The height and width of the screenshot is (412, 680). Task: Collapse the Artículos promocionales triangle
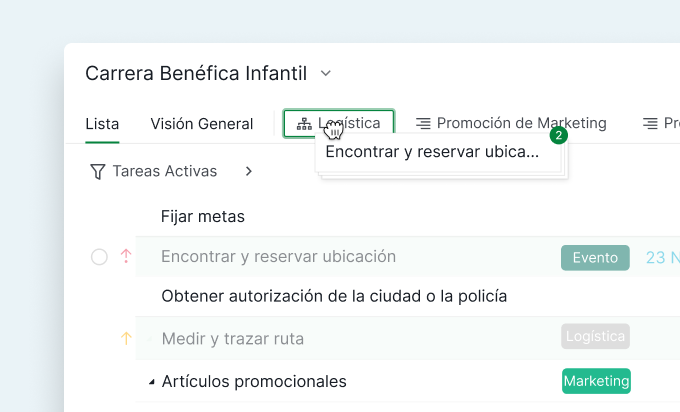pos(152,382)
